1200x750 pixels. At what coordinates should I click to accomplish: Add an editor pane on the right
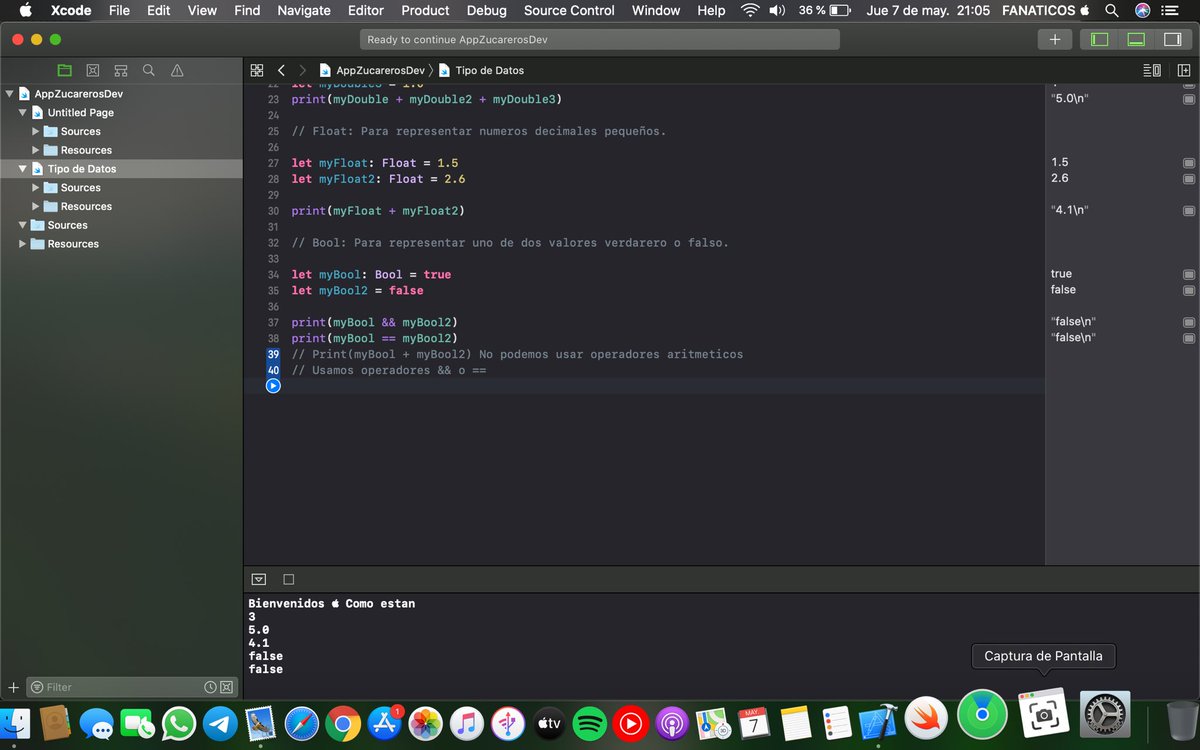1183,70
